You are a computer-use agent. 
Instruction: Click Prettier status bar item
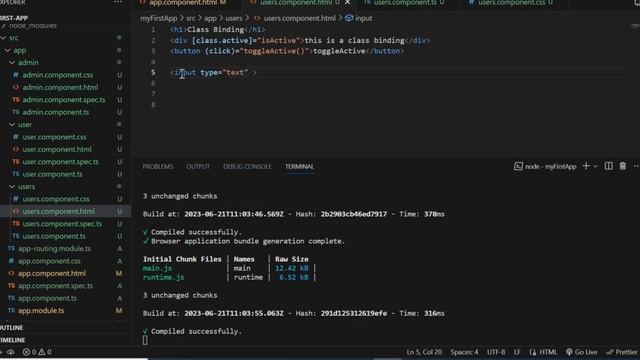coord(622,352)
